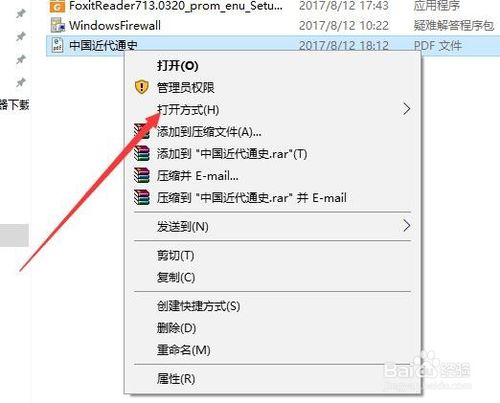The width and height of the screenshot is (500, 403).
Task: Expand the 打开方式(H) submenu arrow
Action: tap(406, 109)
